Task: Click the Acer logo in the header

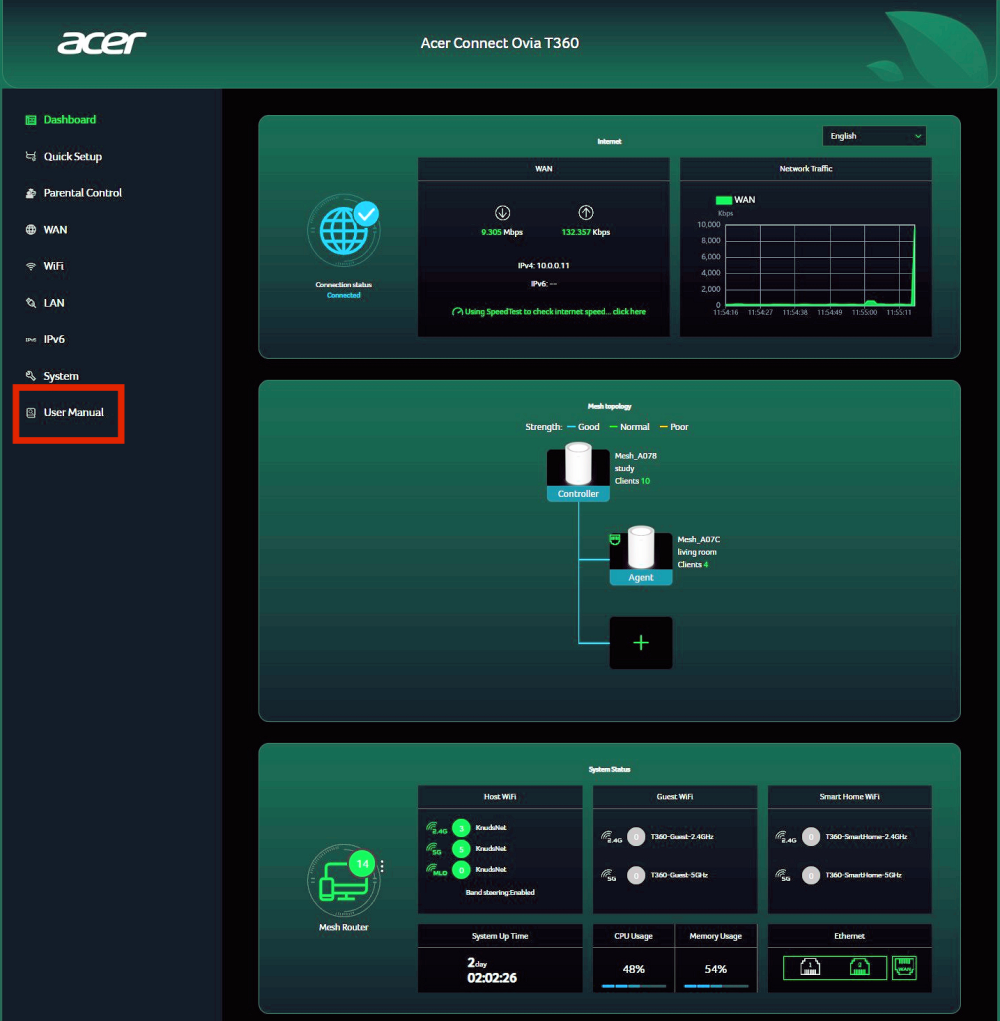Action: click(x=102, y=43)
